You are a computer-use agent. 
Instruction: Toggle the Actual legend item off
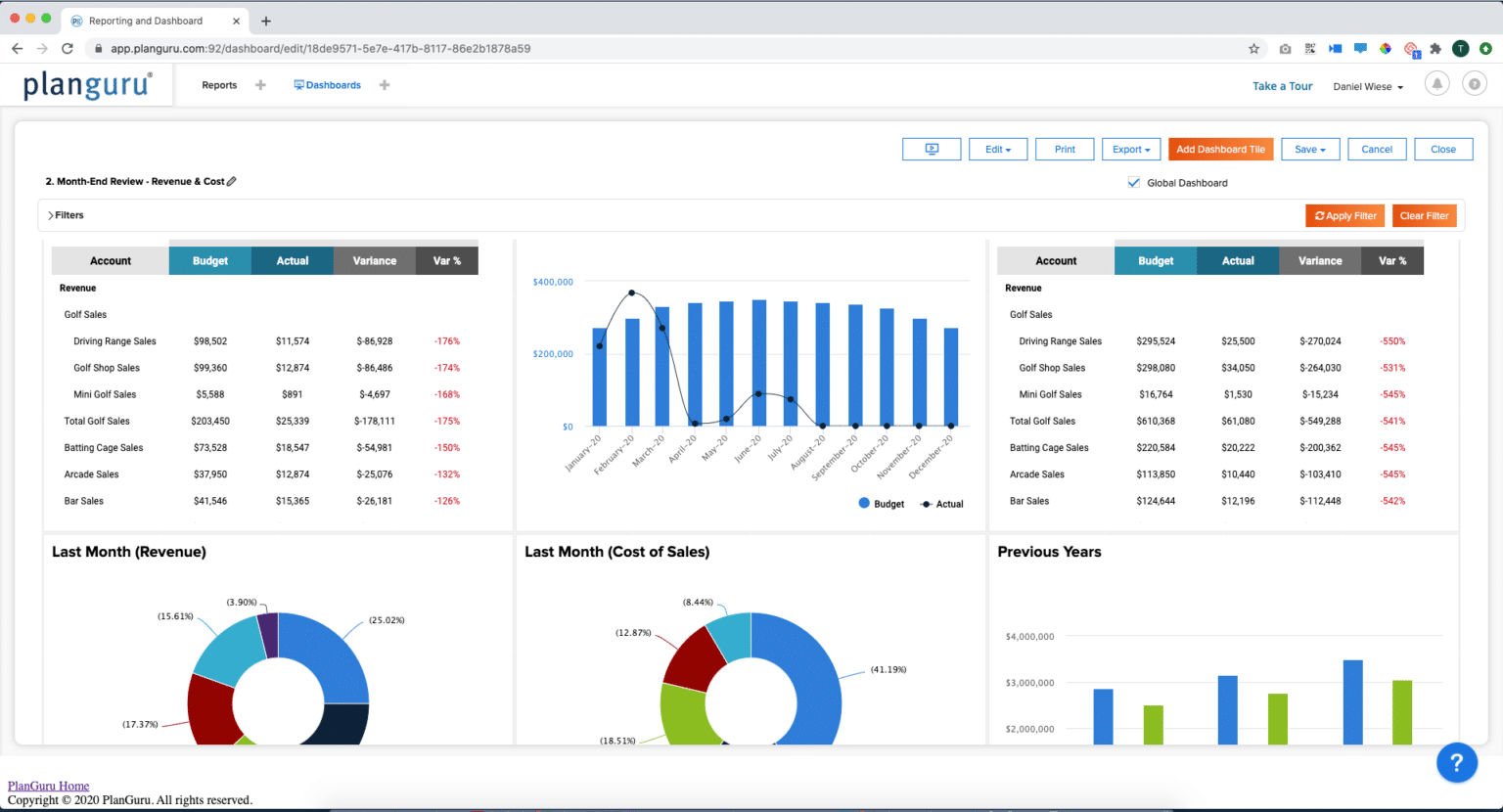pos(940,503)
